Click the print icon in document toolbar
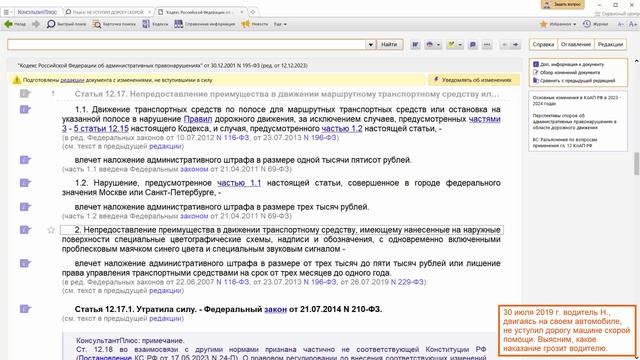This screenshot has width=640, height=360. point(429,44)
